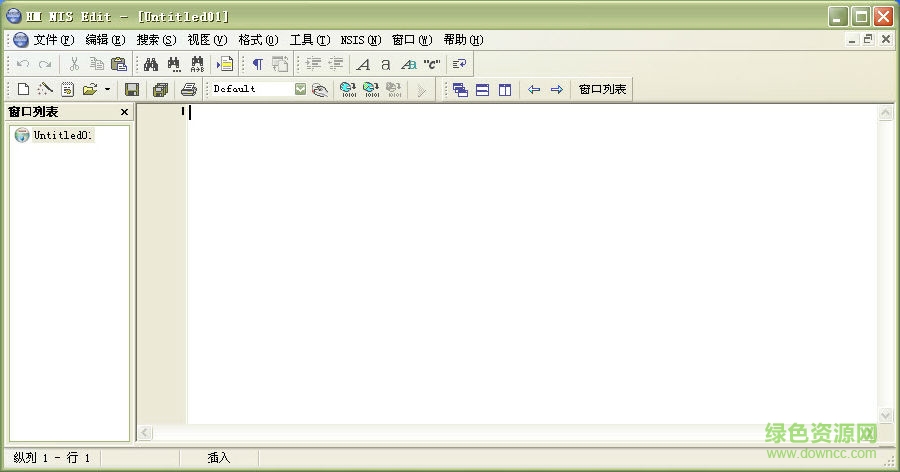Open the 视图(V) menu

(x=207, y=40)
